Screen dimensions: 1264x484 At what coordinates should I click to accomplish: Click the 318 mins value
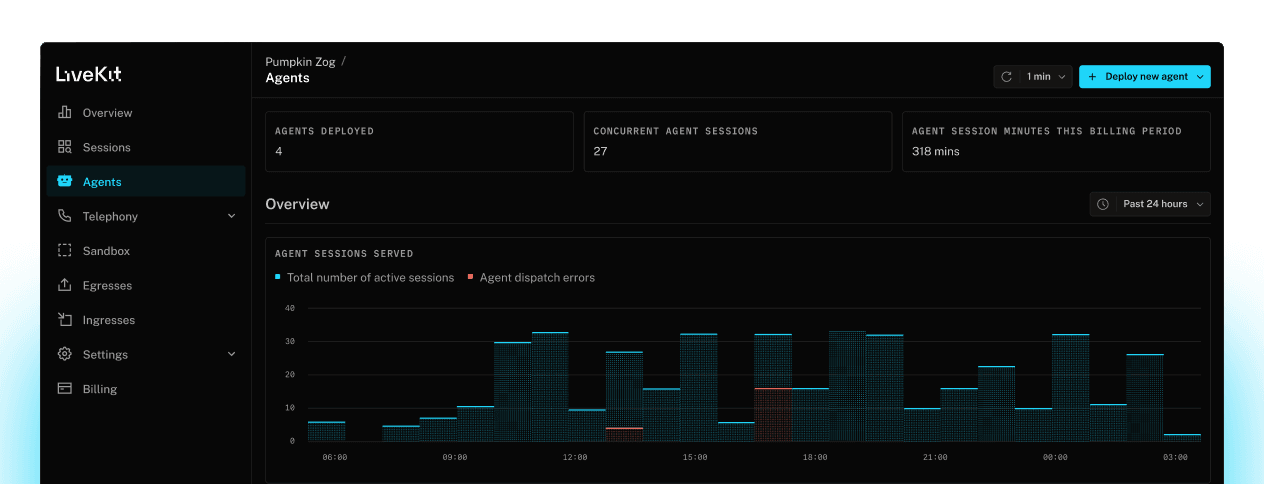(936, 152)
